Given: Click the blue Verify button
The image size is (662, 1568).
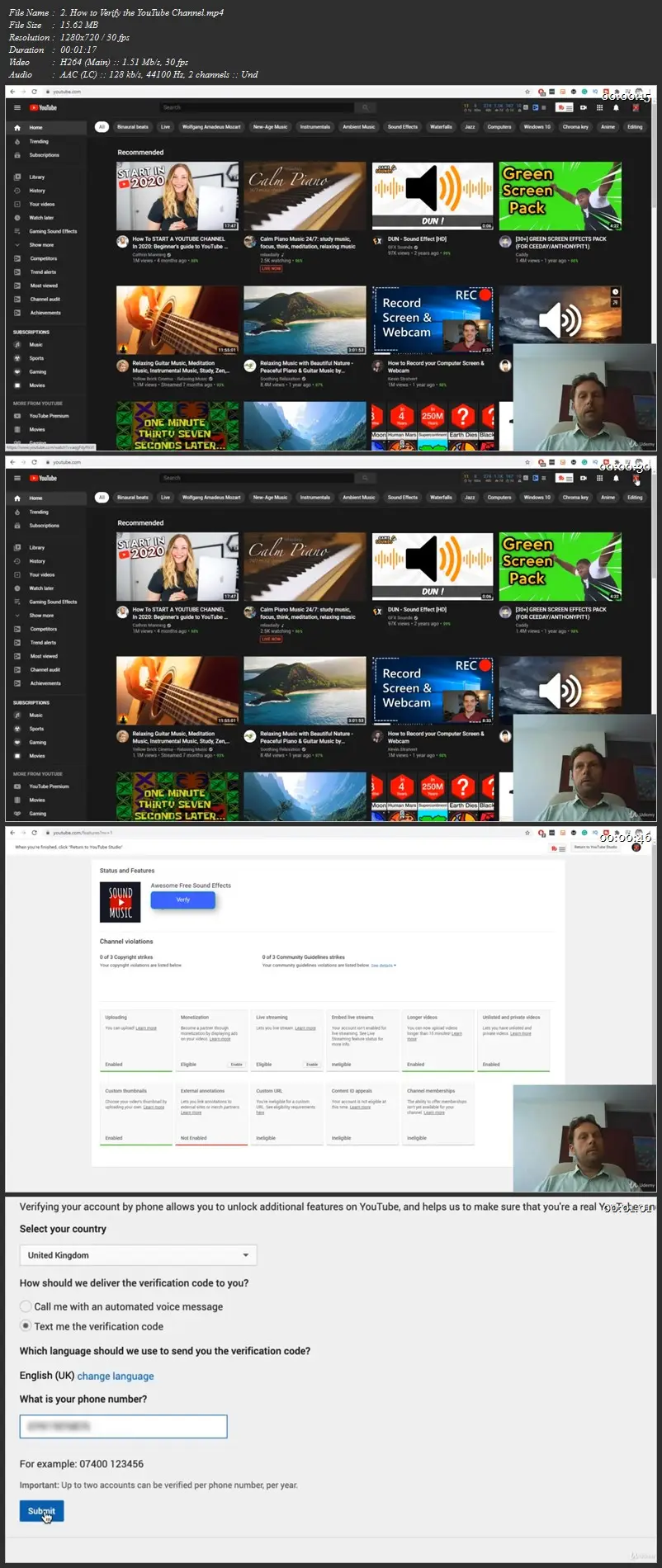Looking at the screenshot, I should pos(183,900).
